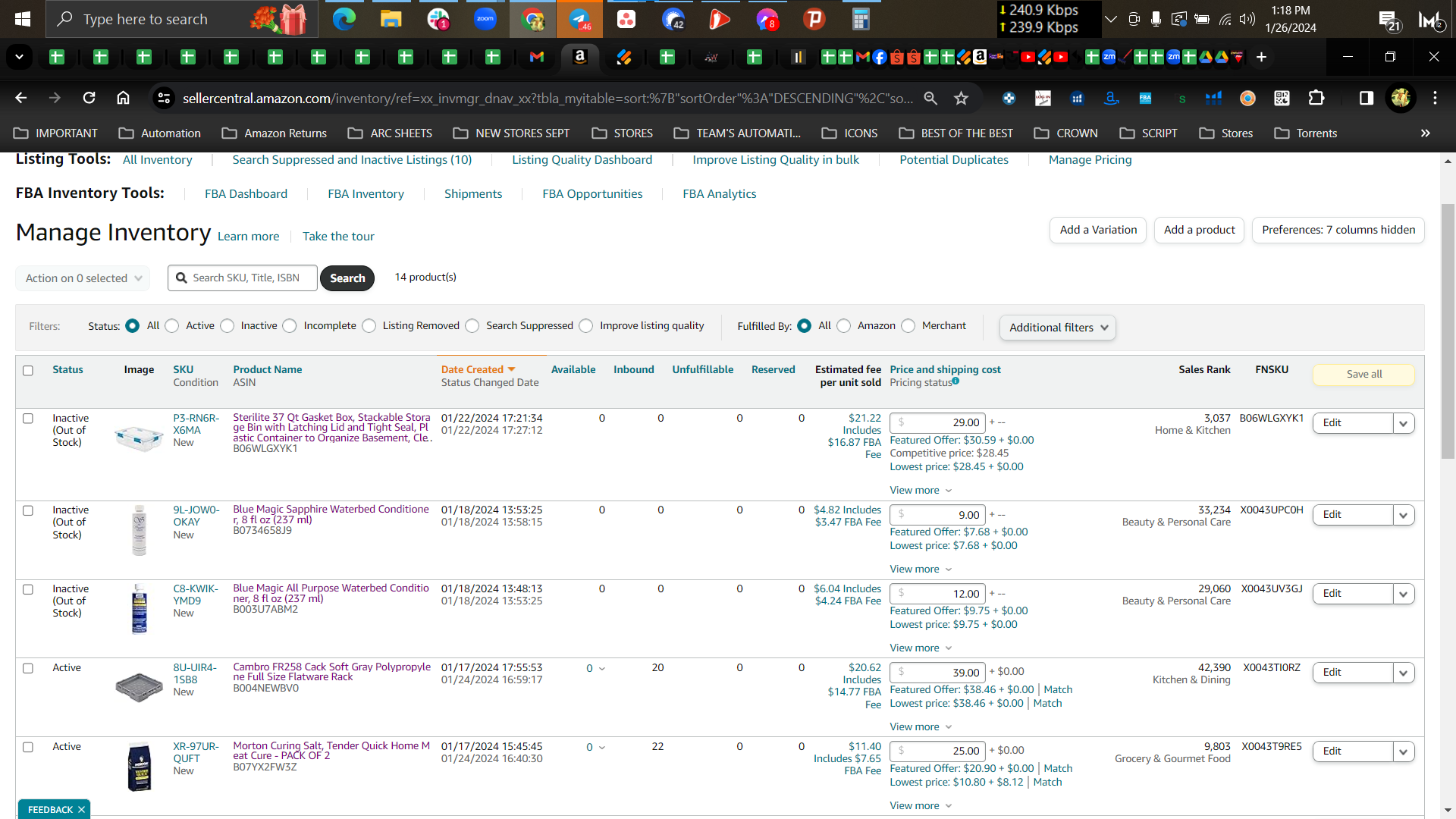1456x819 pixels.
Task: Open the Action on 0 selected dropdown
Action: tap(83, 278)
